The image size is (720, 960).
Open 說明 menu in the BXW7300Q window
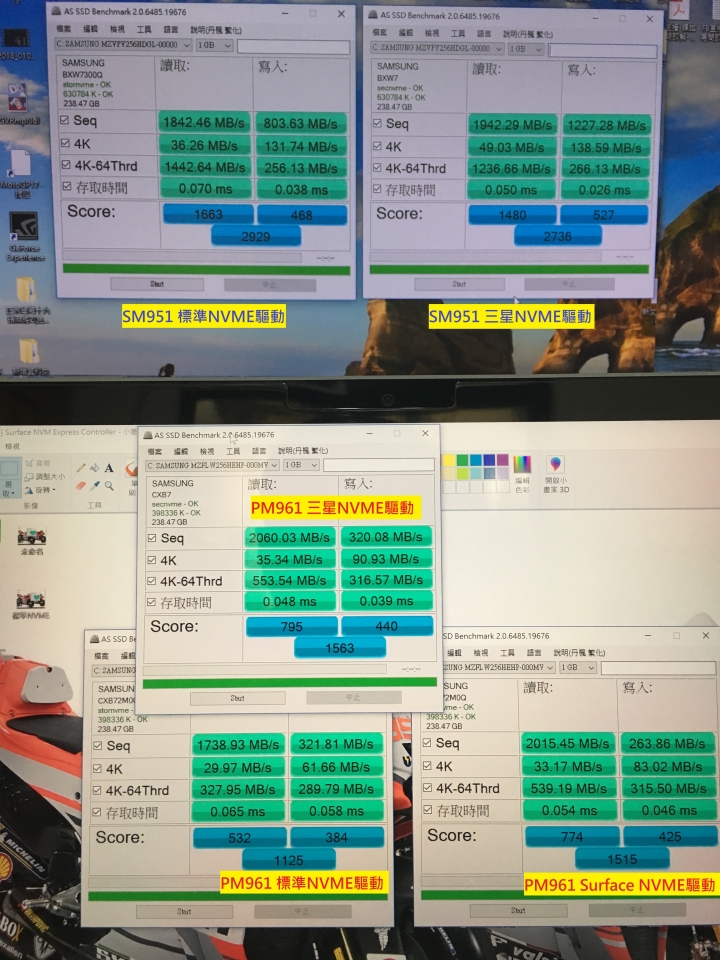click(x=216, y=30)
